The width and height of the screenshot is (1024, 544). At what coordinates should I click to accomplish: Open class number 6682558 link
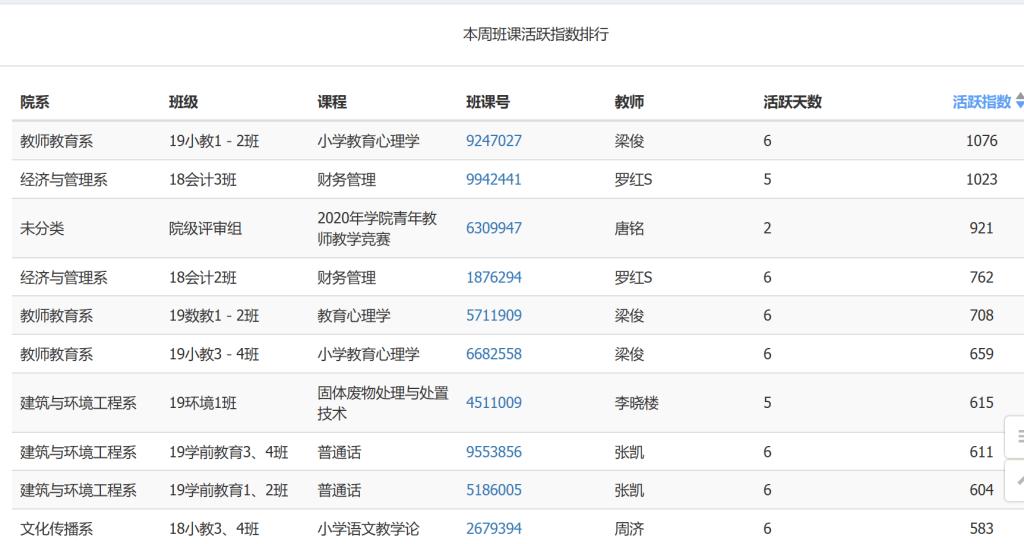point(493,354)
